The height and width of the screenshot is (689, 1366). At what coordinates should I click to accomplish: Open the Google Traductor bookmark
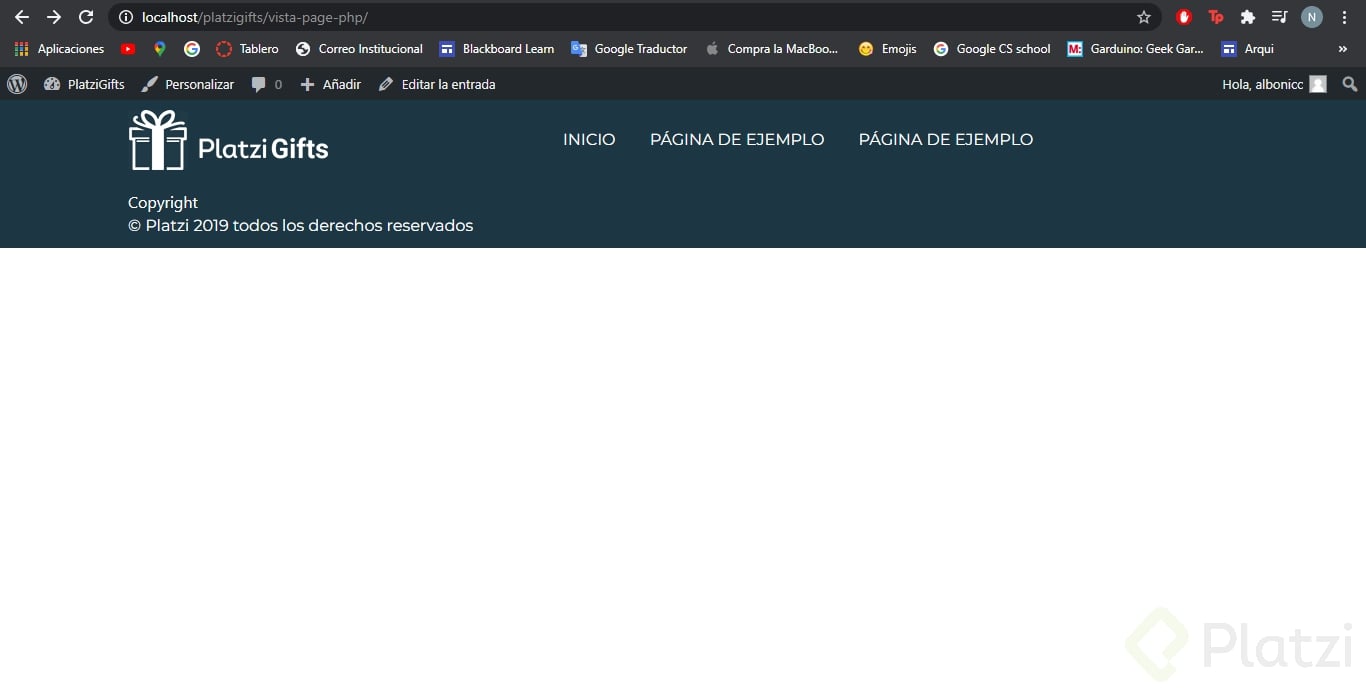coord(640,48)
